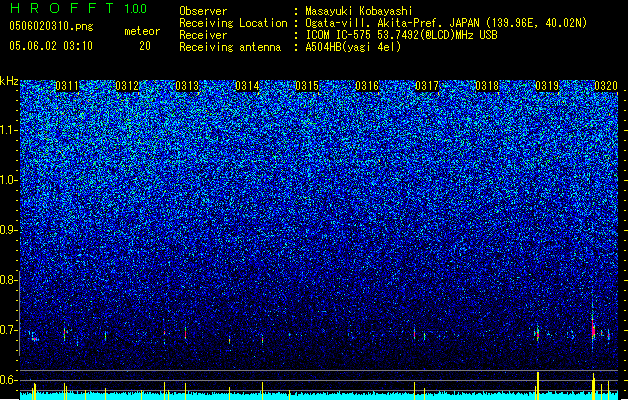The height and width of the screenshot is (400, 629).
Task: Click the 0316 time marker
Action: (367, 86)
